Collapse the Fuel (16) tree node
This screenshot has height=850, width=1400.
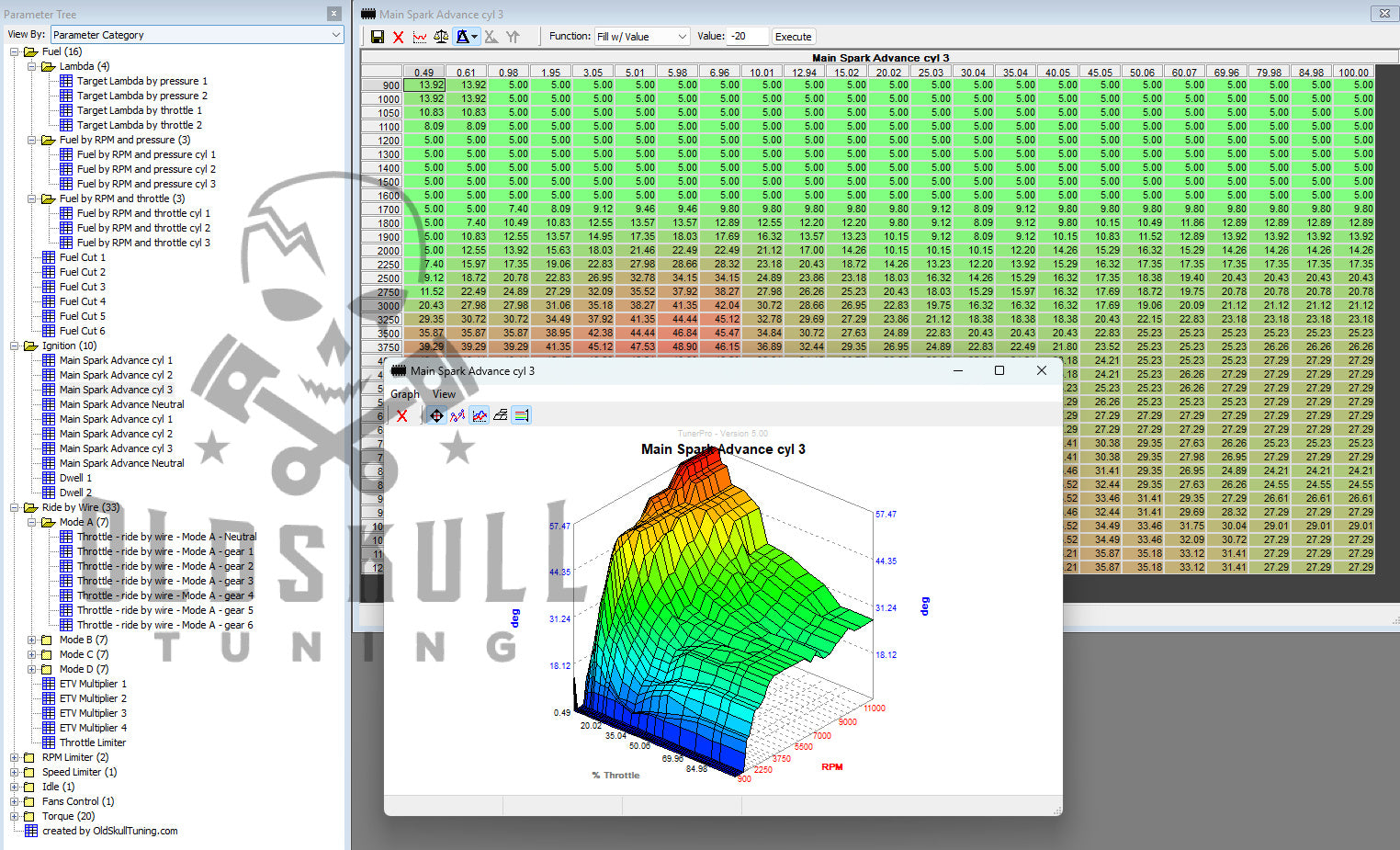click(15, 51)
